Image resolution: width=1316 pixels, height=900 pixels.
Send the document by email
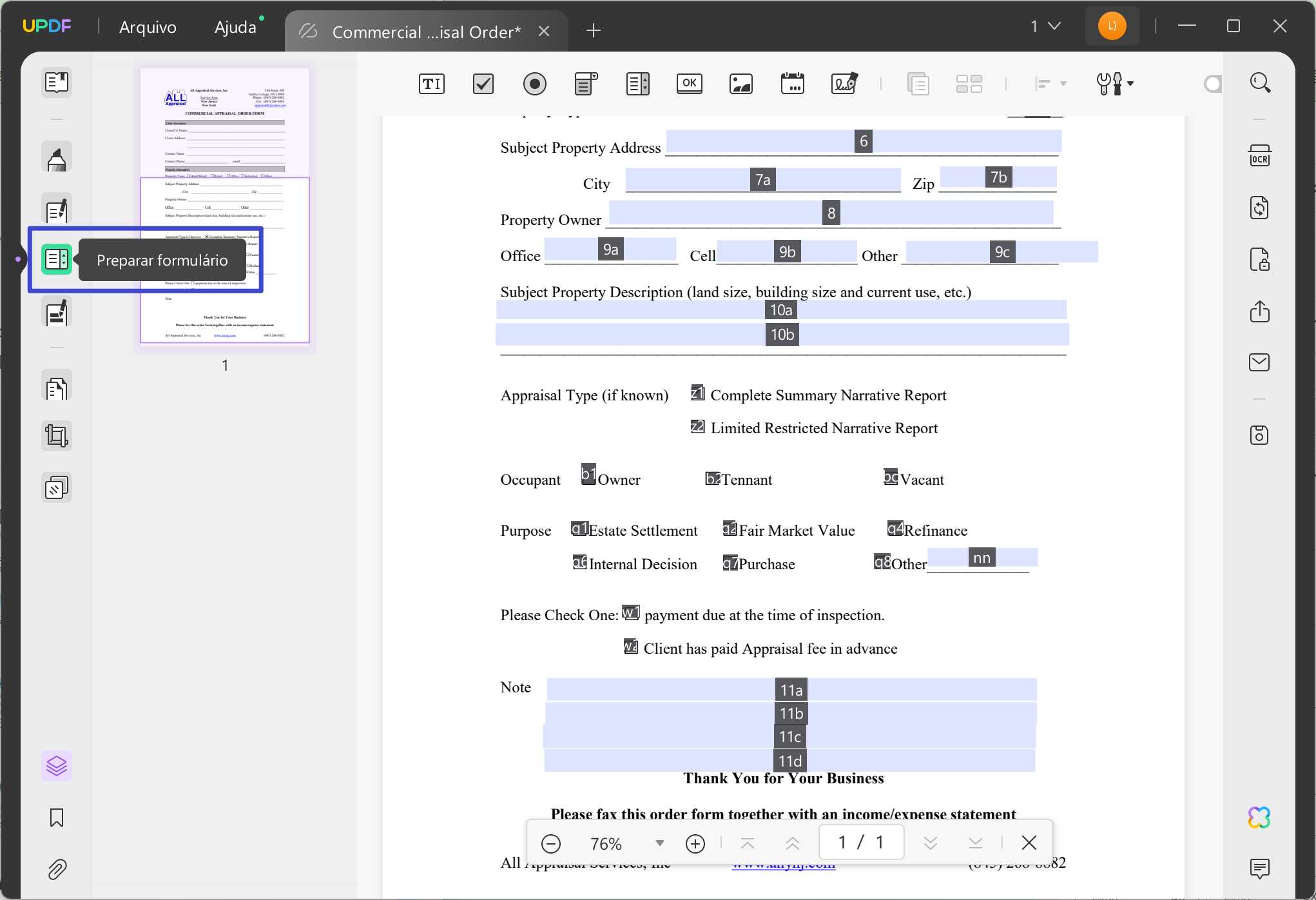click(1259, 362)
